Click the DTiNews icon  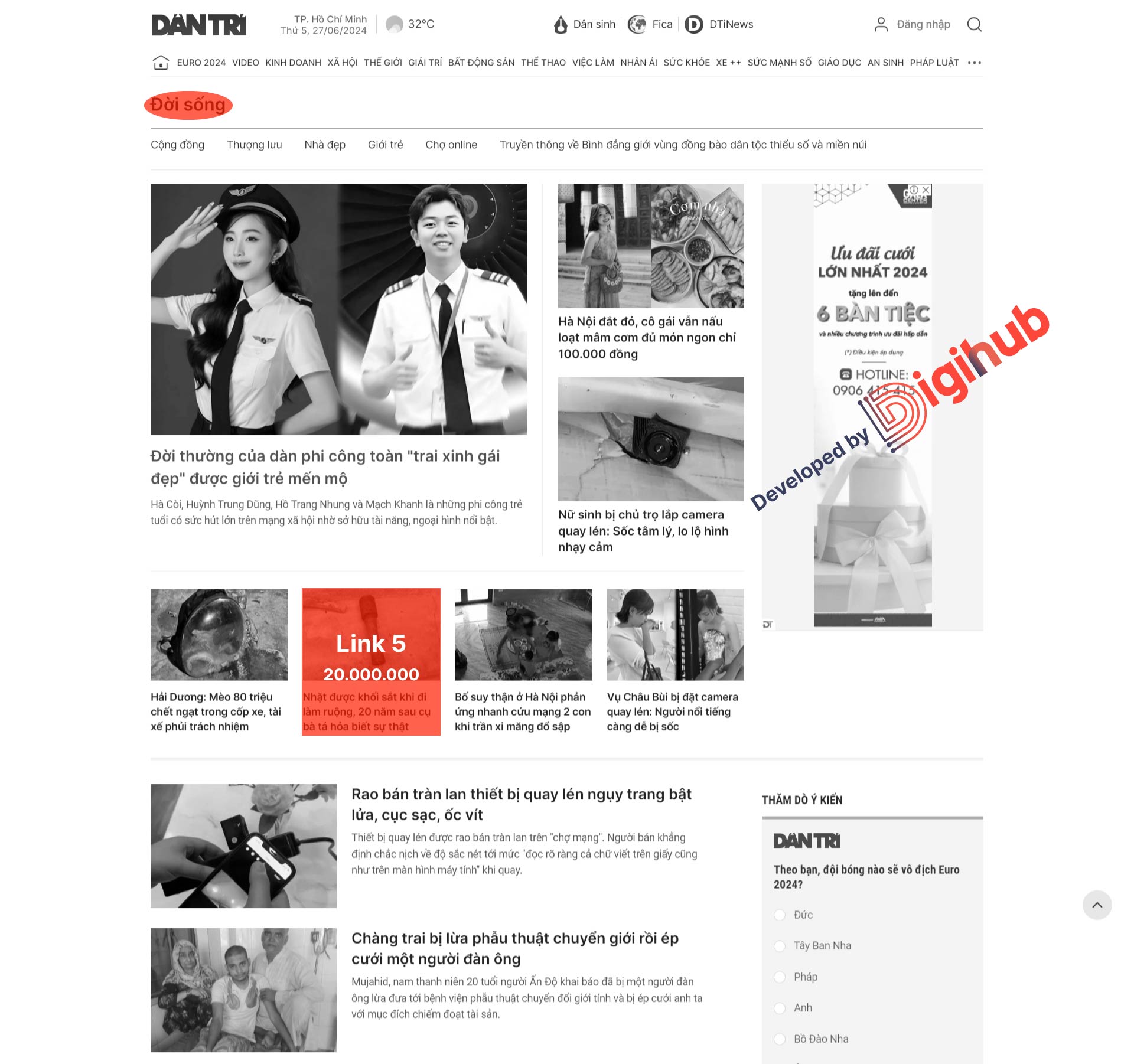pos(693,24)
